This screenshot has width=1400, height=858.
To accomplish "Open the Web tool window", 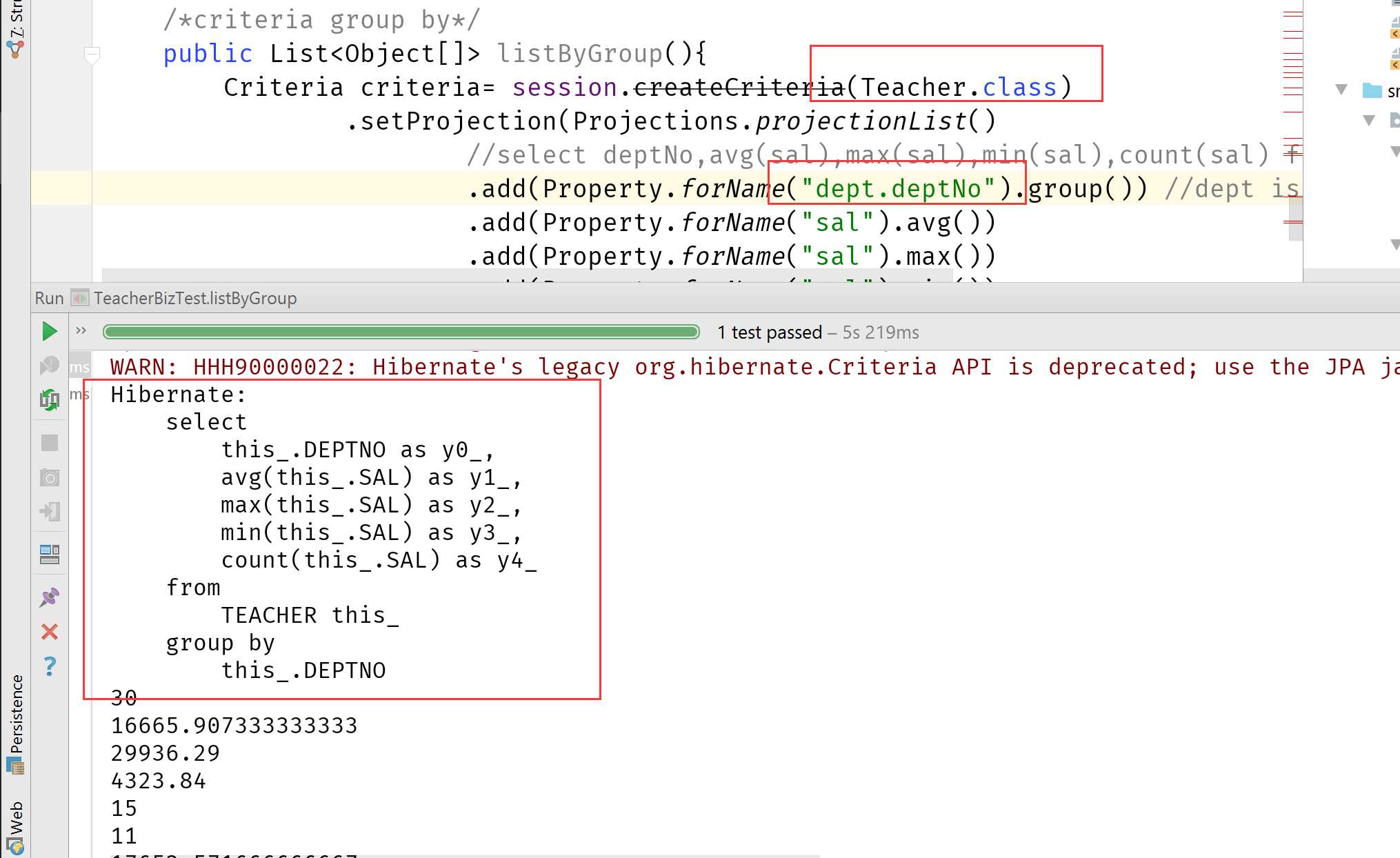I will 15,827.
